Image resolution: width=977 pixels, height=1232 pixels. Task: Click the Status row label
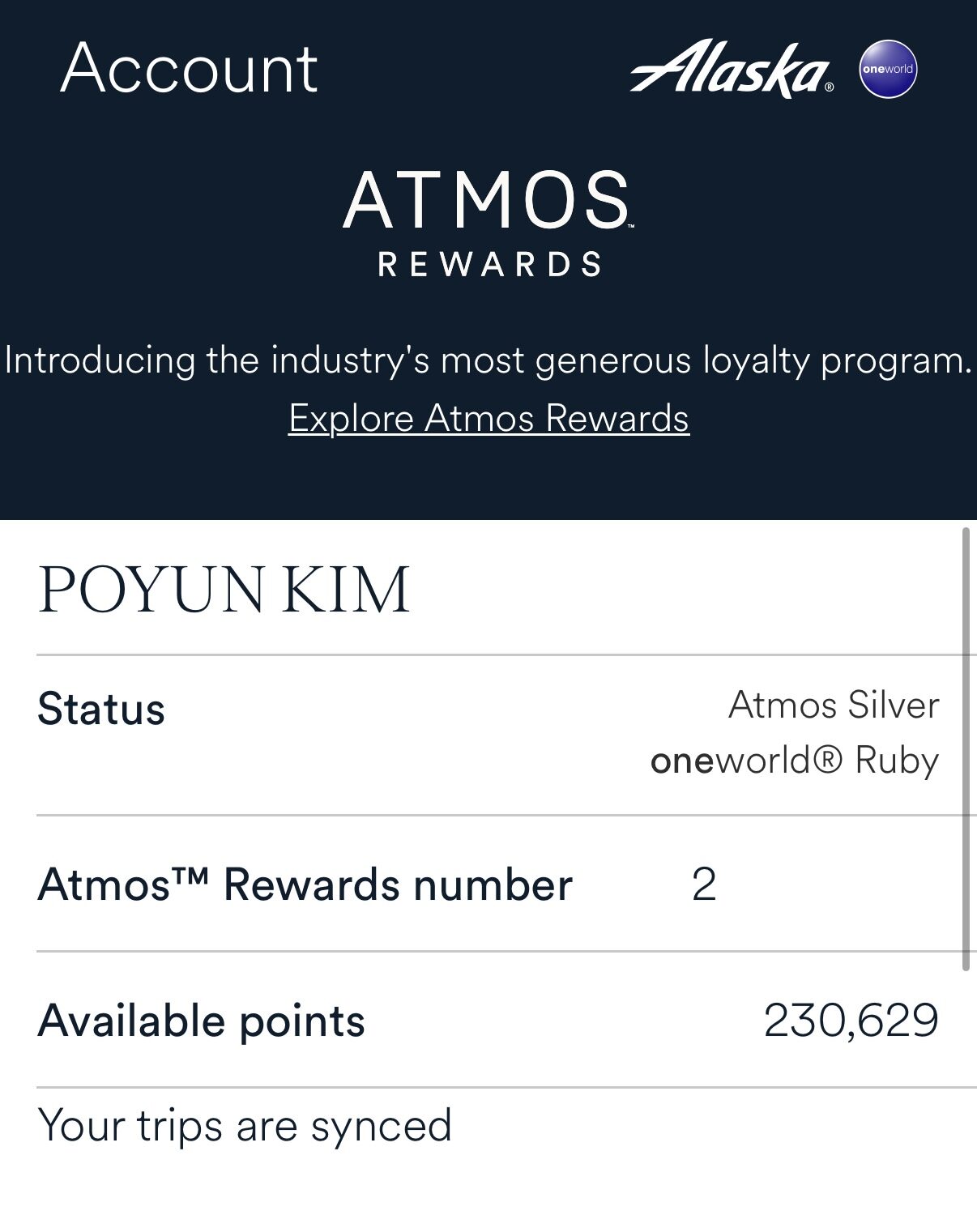pyautogui.click(x=101, y=710)
